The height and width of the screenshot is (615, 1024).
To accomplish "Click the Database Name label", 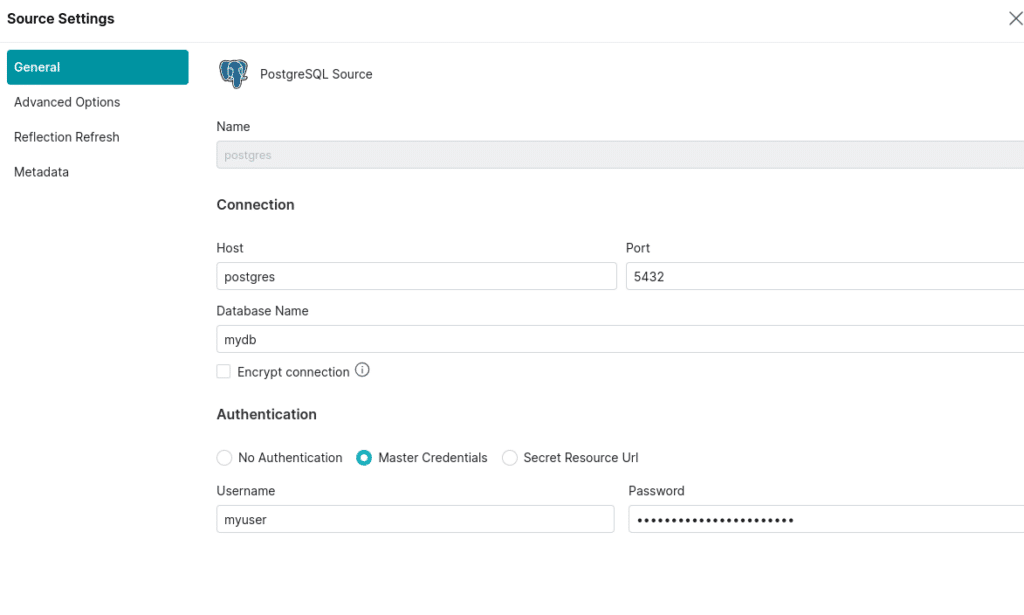I will click(x=263, y=311).
